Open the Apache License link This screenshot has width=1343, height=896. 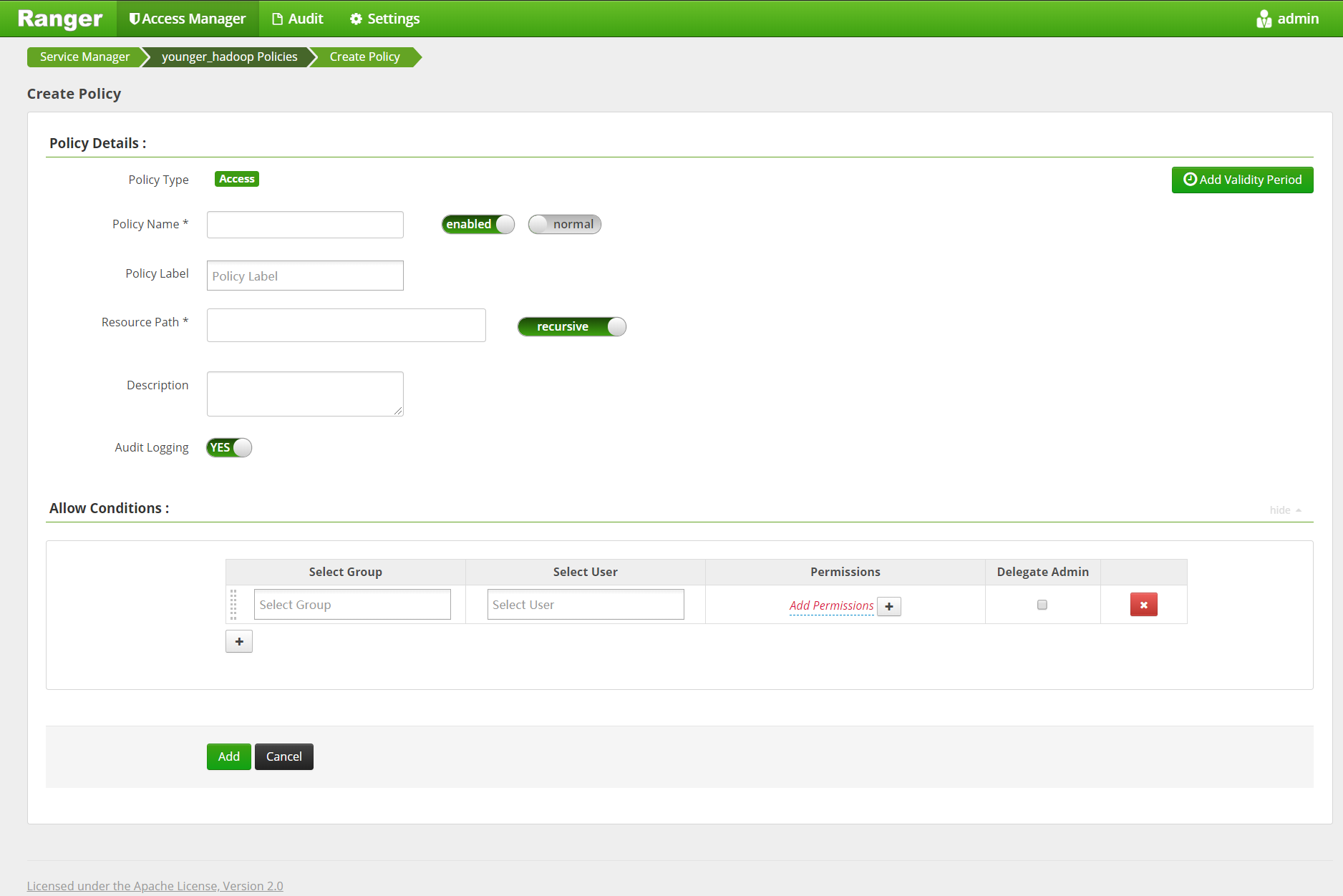[155, 885]
